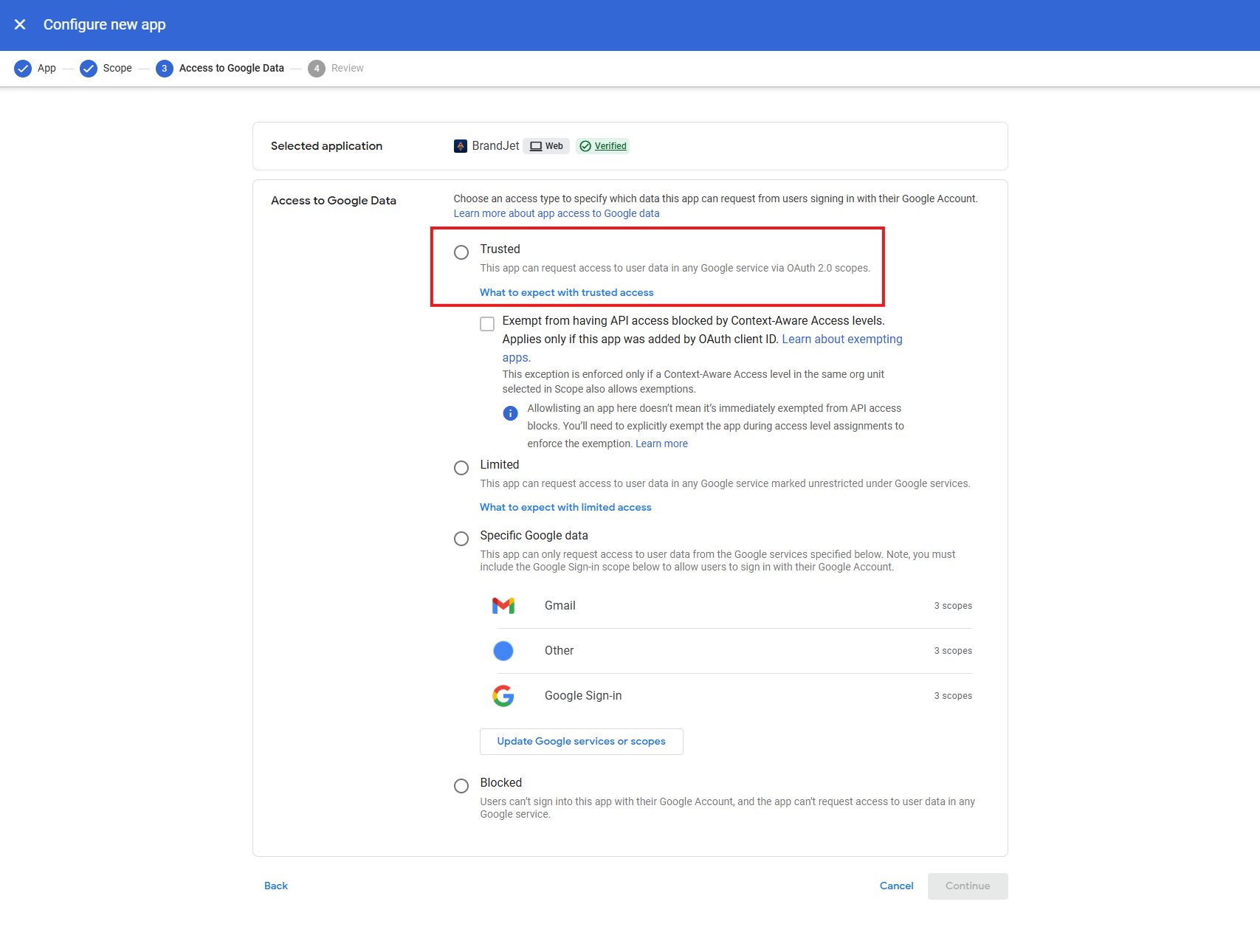This screenshot has width=1260, height=952.
Task: Click the BrandJet app logo icon
Action: pyautogui.click(x=461, y=146)
